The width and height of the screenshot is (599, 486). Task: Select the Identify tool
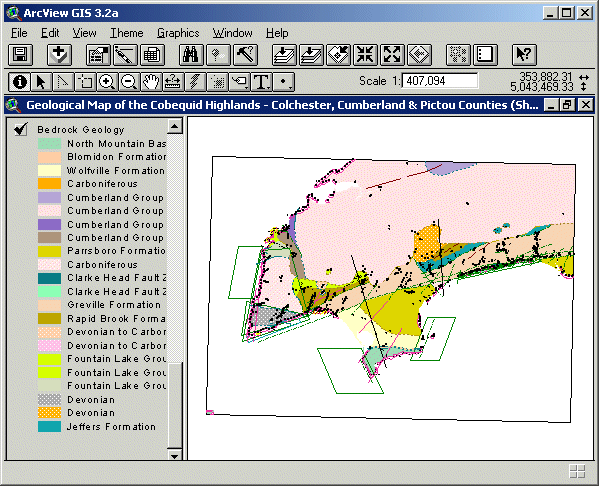(x=19, y=82)
